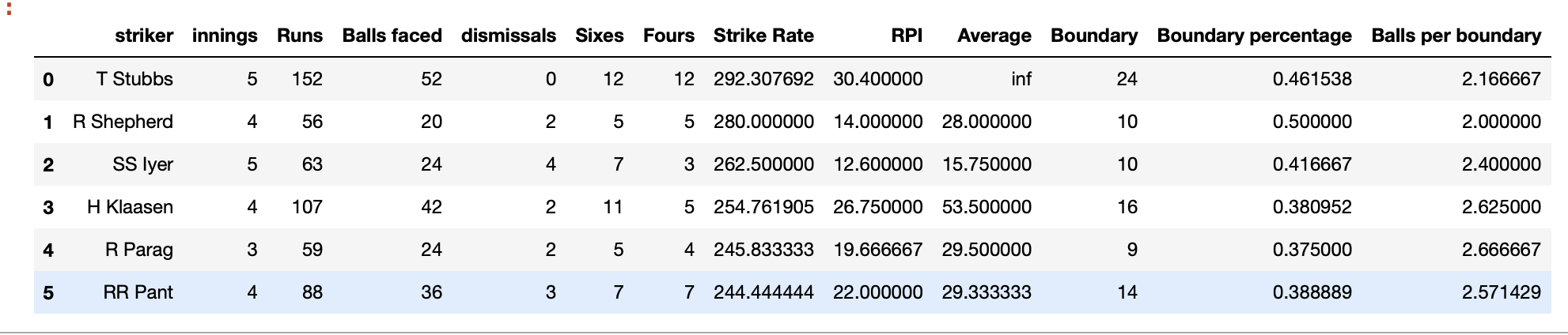Select the Sixes column header
The image size is (1568, 335).
(599, 36)
